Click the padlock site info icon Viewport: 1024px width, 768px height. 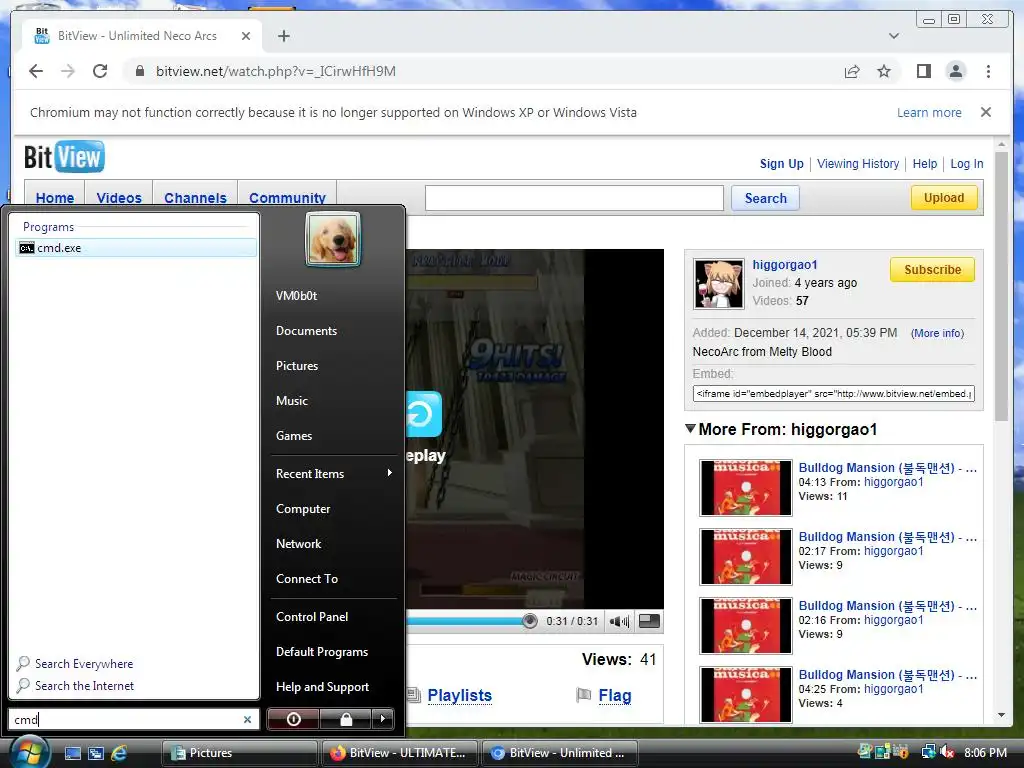coord(140,71)
